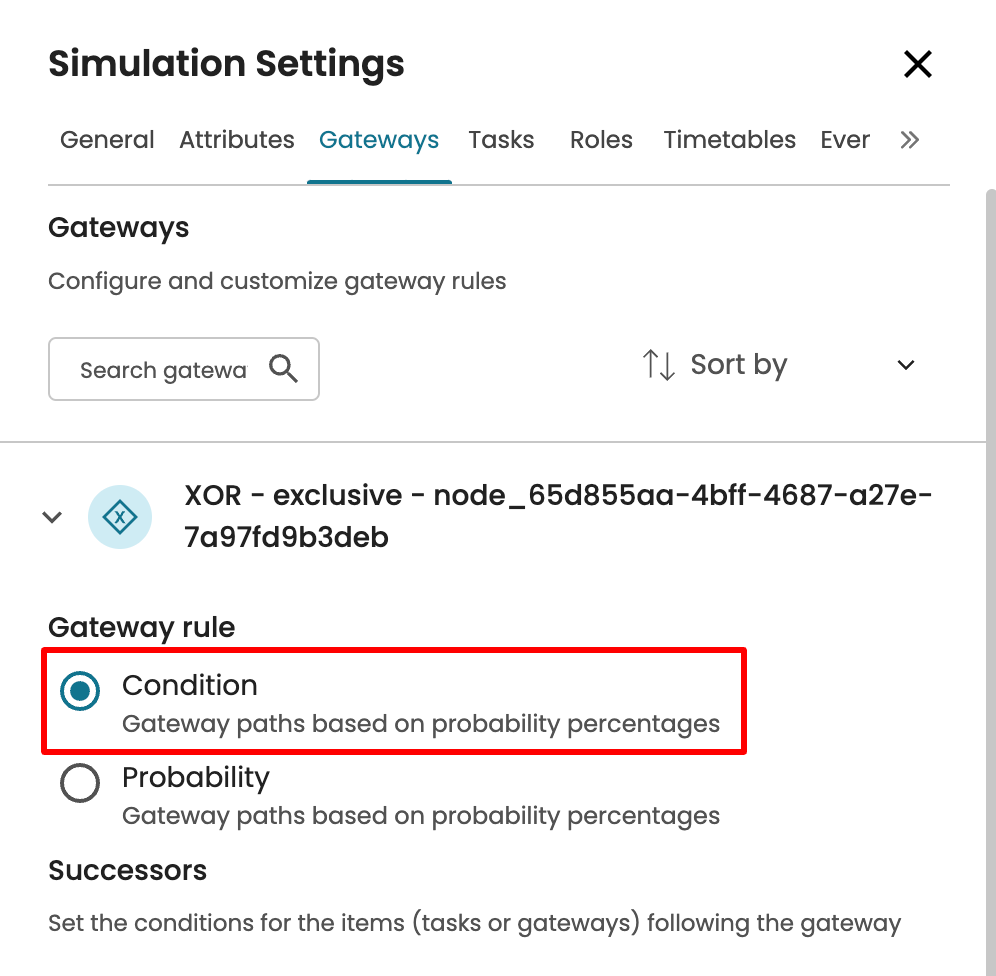Click the Sort by dropdown arrow
The height and width of the screenshot is (976, 996).
(906, 365)
